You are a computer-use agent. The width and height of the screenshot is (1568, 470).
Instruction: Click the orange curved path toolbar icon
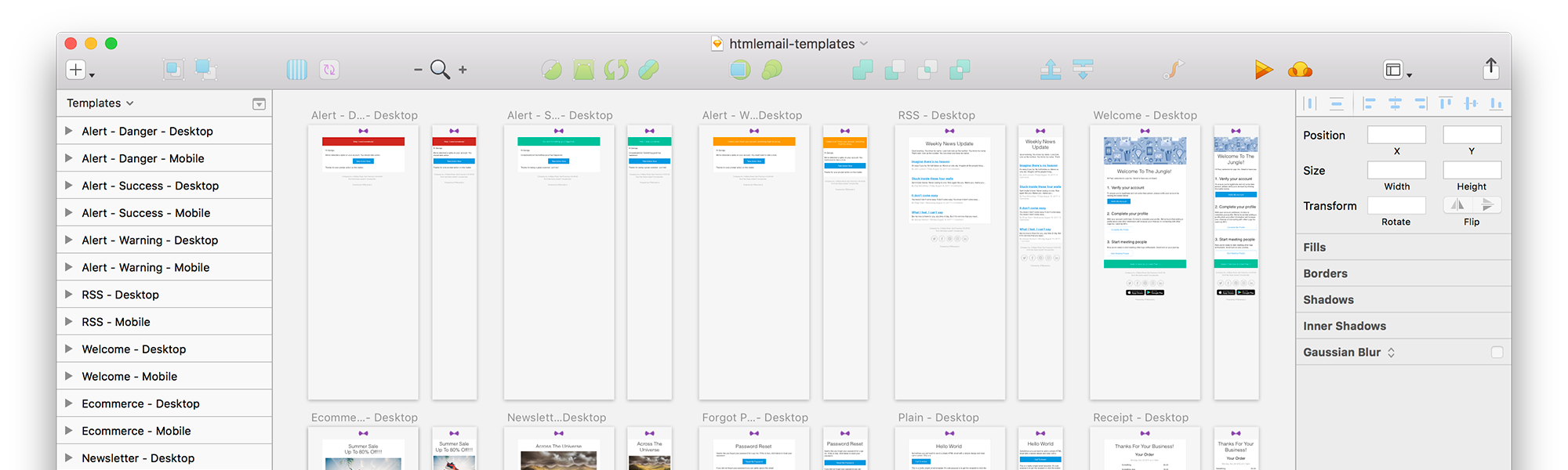[x=1174, y=70]
